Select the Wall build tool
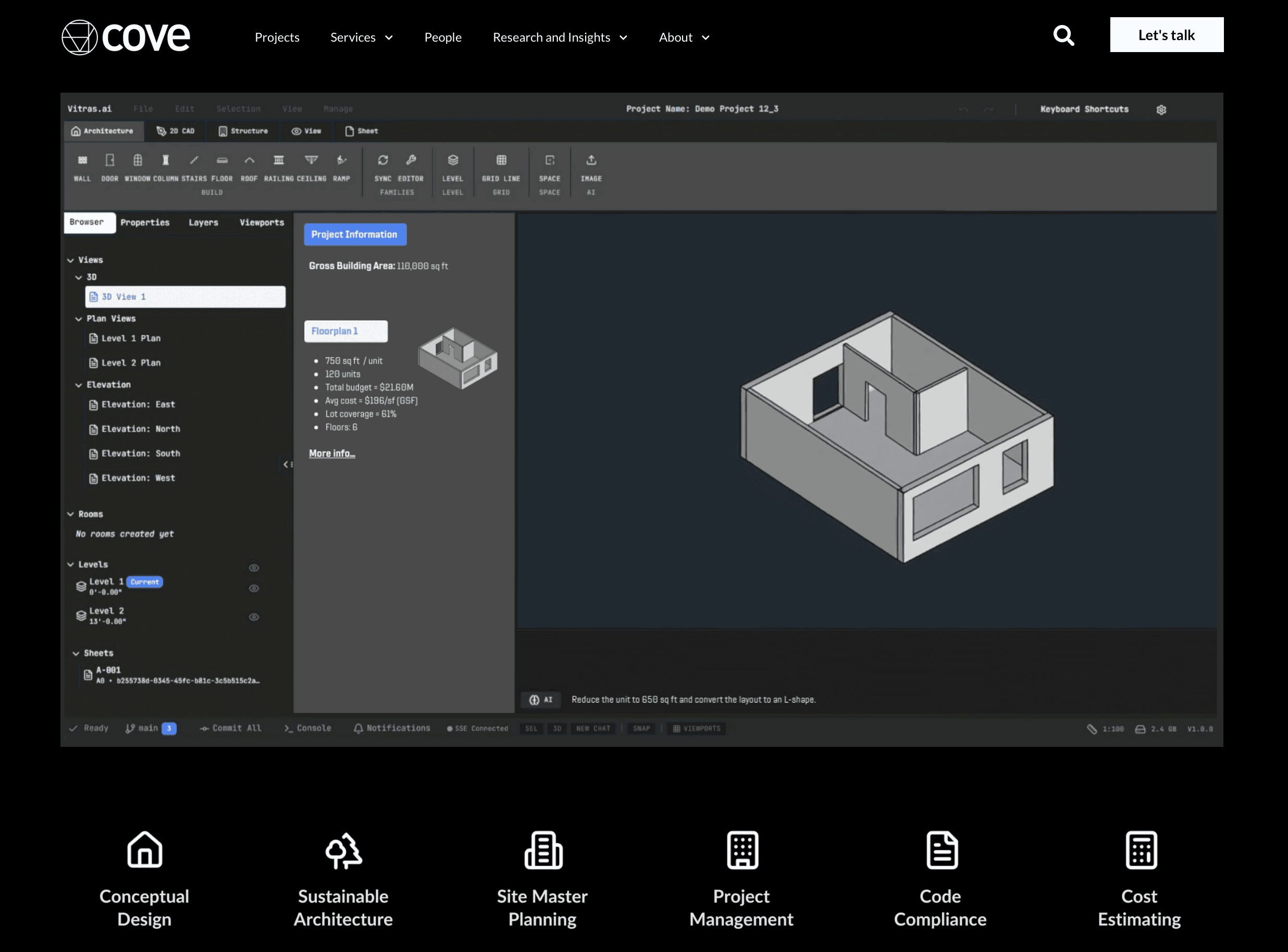 [x=82, y=161]
